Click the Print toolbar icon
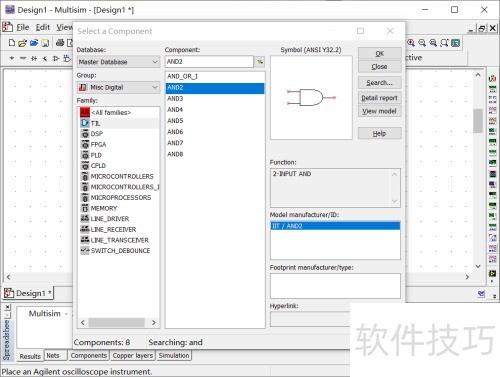The height and width of the screenshot is (377, 500). pos(60,43)
